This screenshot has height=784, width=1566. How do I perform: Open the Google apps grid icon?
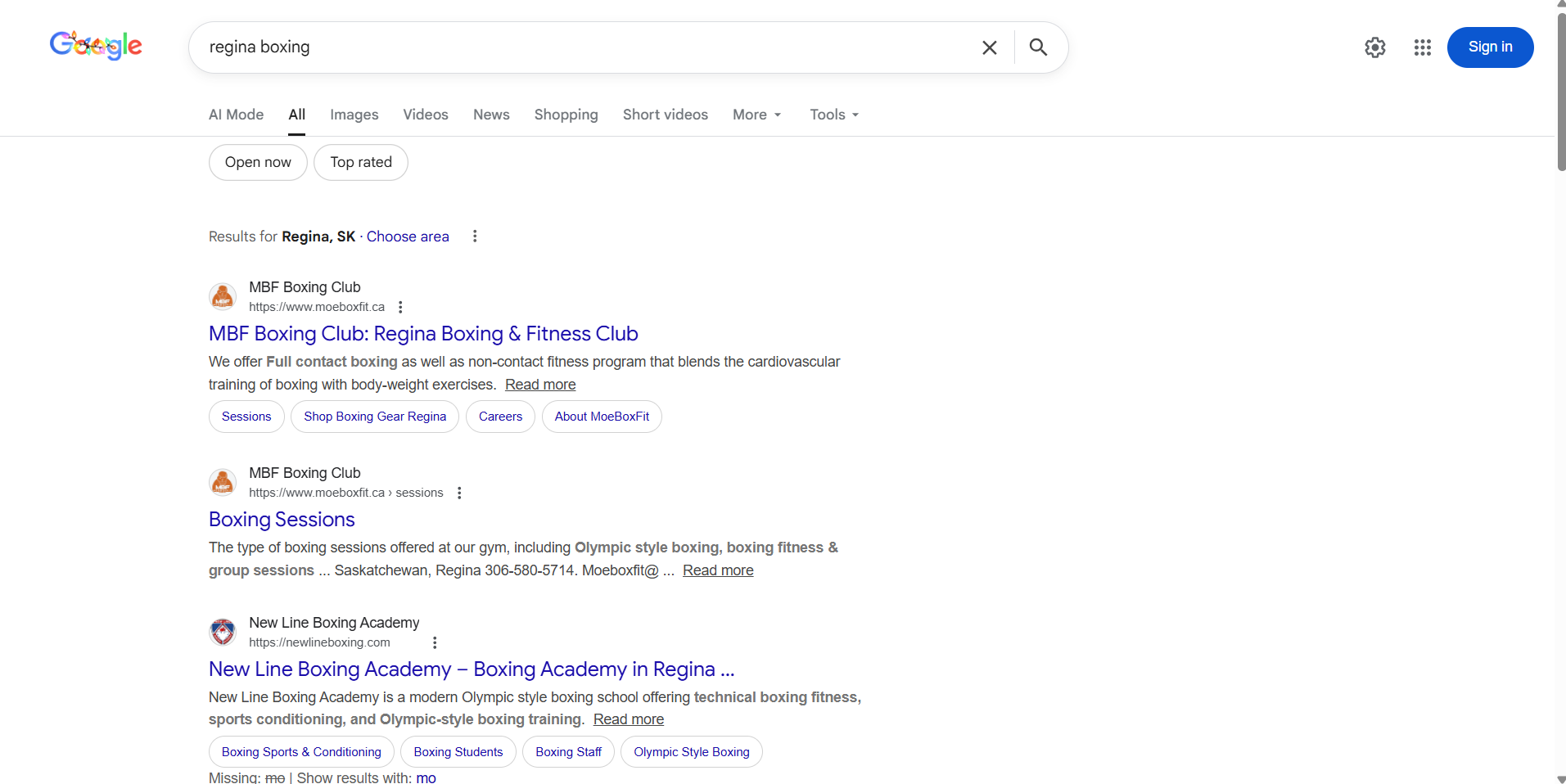1423,47
